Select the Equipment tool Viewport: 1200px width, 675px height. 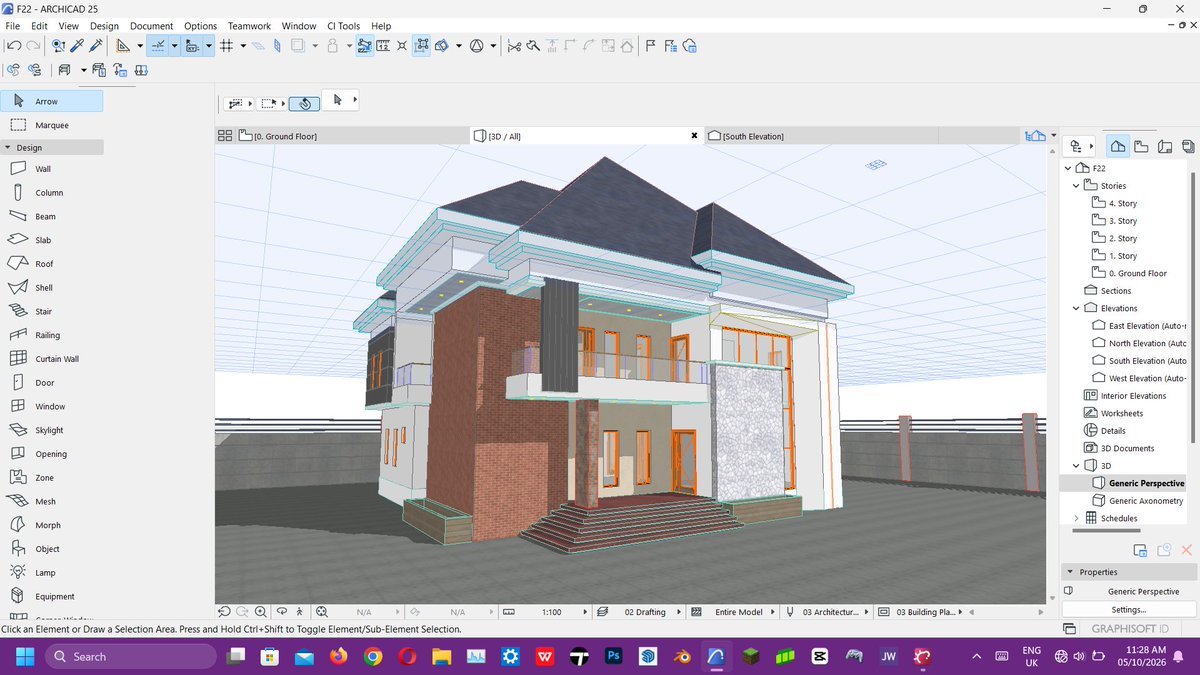[x=52, y=597]
